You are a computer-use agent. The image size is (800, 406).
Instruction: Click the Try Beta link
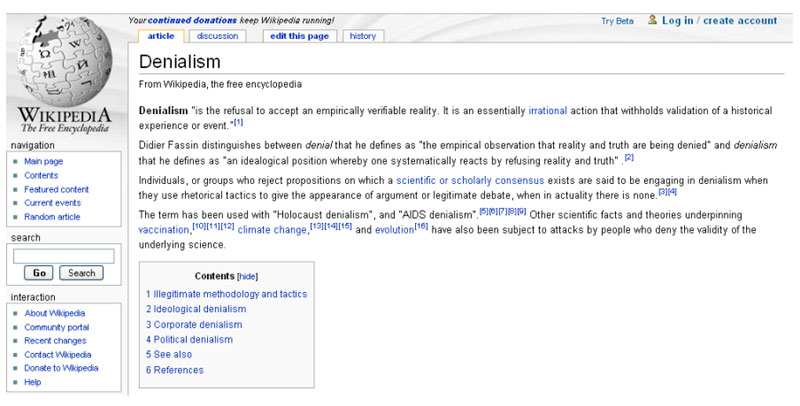click(617, 21)
